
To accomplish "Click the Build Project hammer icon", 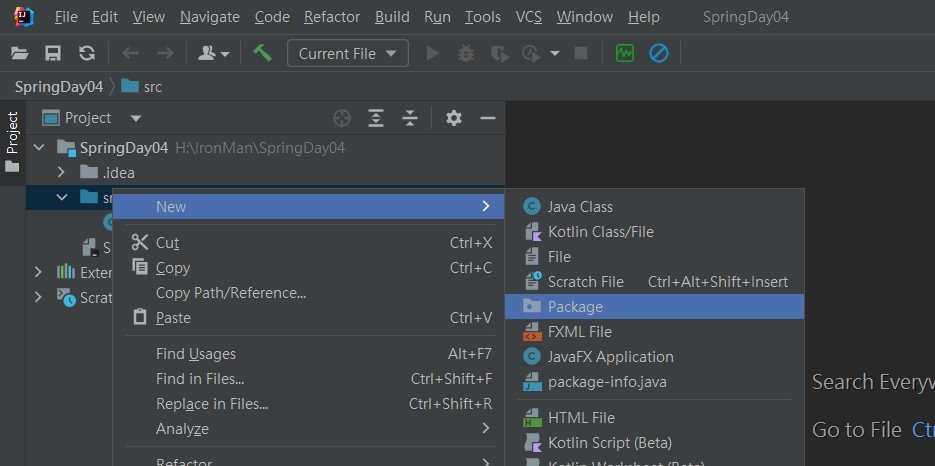I will pos(262,53).
